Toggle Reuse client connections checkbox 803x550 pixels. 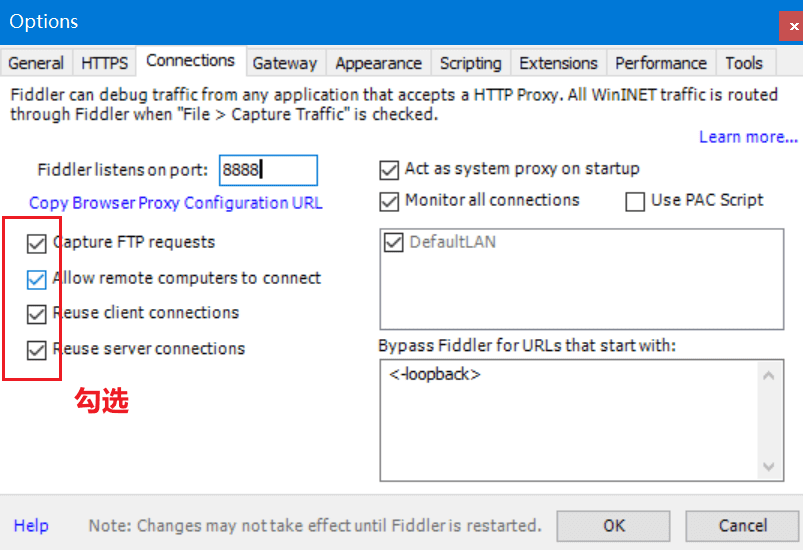pyautogui.click(x=37, y=313)
